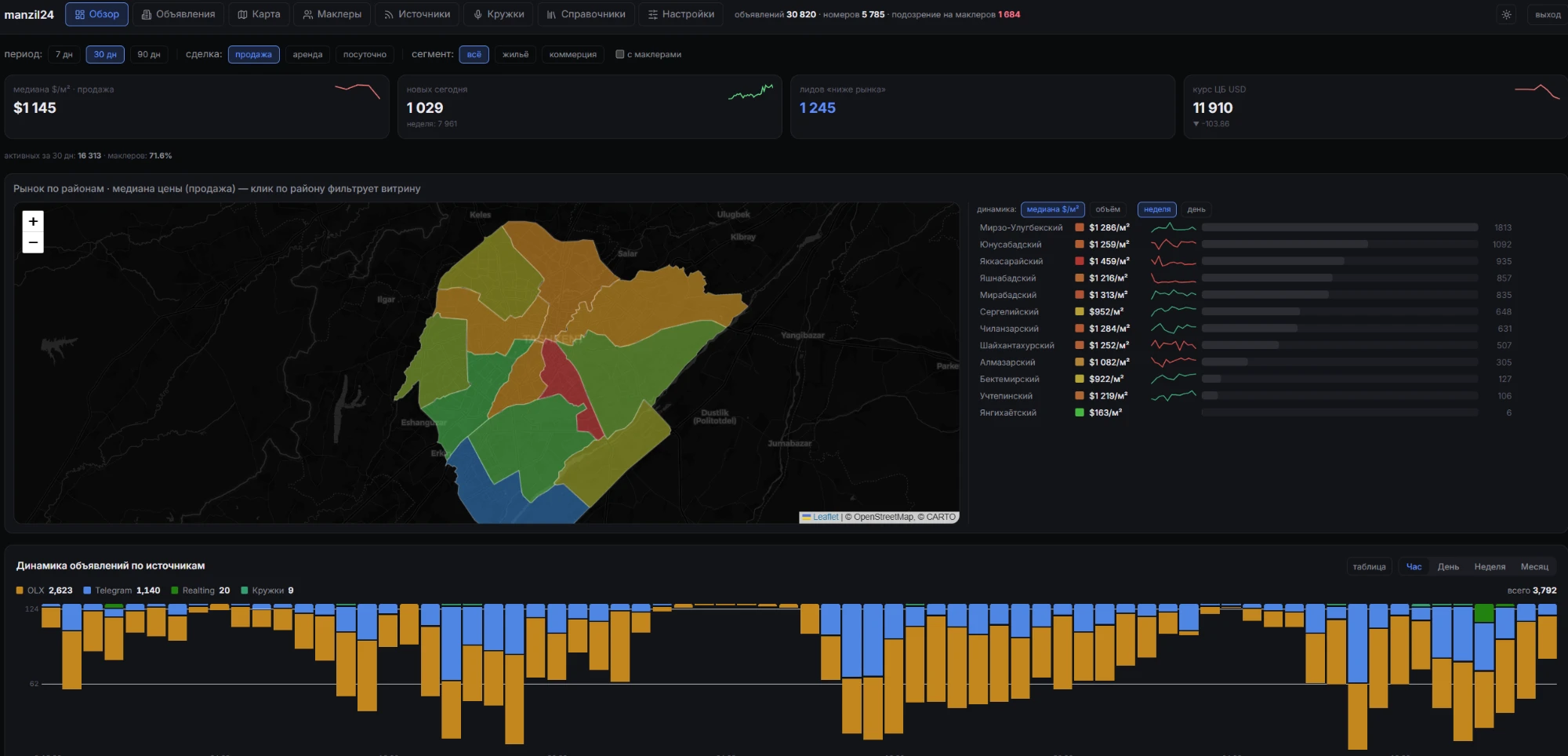Image resolution: width=1568 pixels, height=756 pixels.
Task: Click the manzil24 logo
Action: tap(29, 14)
